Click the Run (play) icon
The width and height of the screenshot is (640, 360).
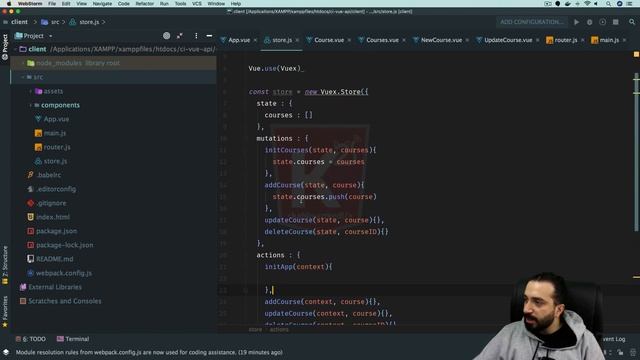pyautogui.click(x=576, y=22)
